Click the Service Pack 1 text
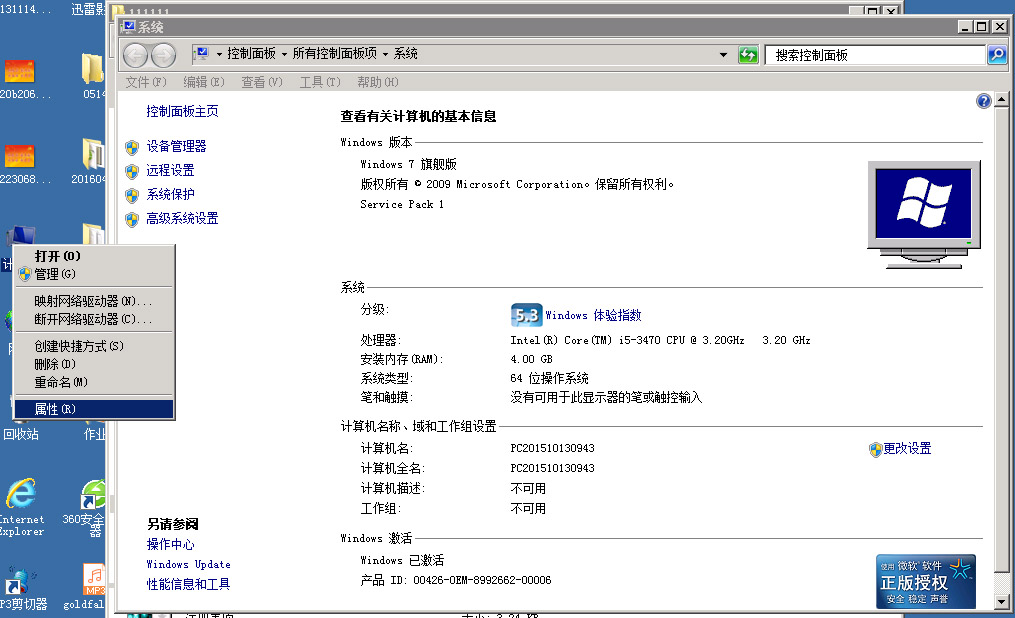The height and width of the screenshot is (618, 1015). 402,204
